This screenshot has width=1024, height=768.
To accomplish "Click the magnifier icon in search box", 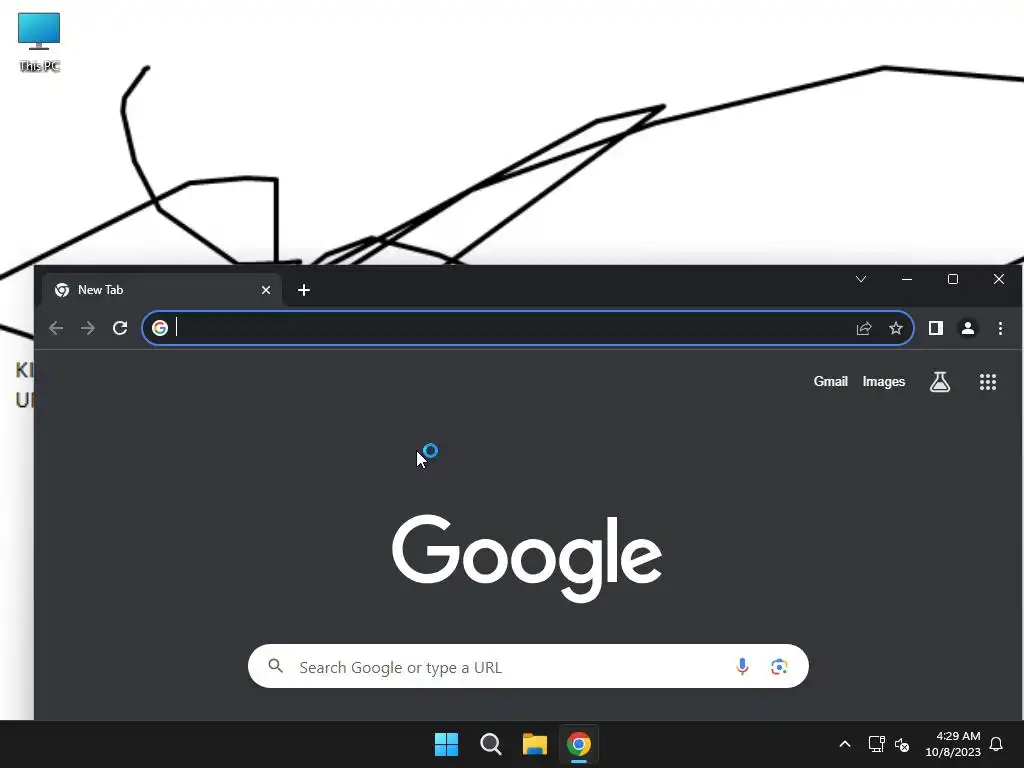I will click(276, 666).
